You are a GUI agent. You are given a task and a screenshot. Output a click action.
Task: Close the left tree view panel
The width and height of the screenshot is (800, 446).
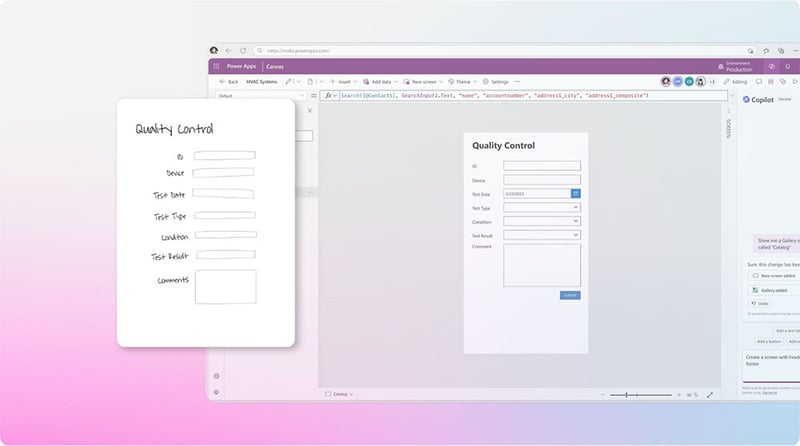coord(310,111)
